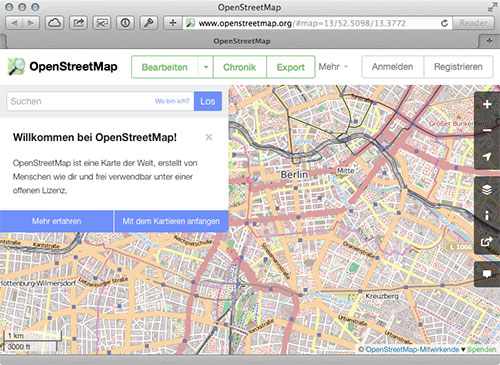Click the Kreuzberg label on the map

[x=382, y=296]
